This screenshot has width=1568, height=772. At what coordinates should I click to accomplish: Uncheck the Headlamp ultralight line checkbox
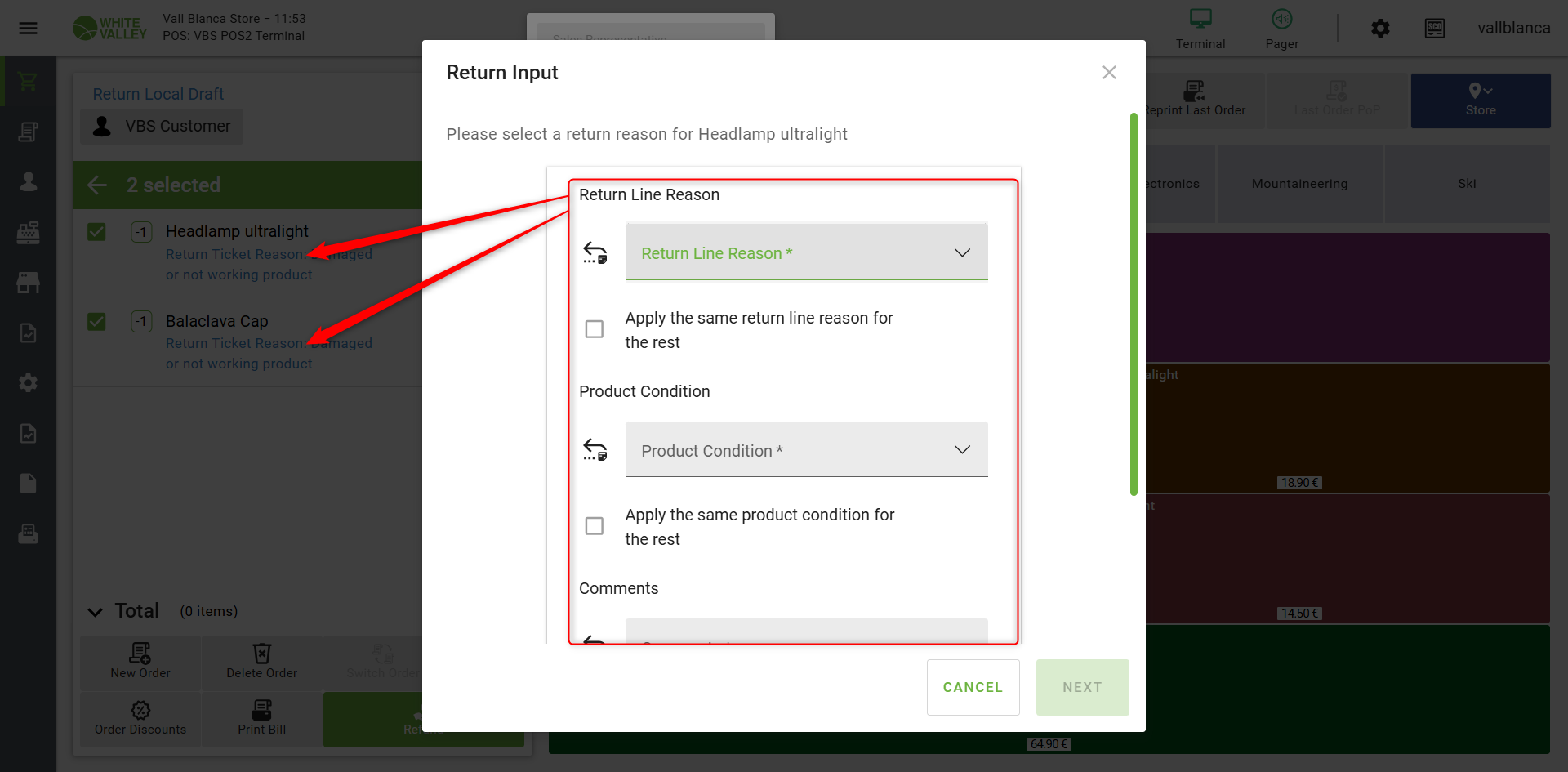(96, 232)
